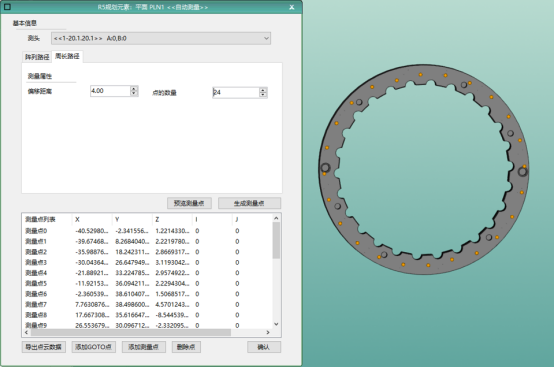The image size is (554, 367).
Task: Click the 点的数量 input showing 24
Action: [236, 92]
